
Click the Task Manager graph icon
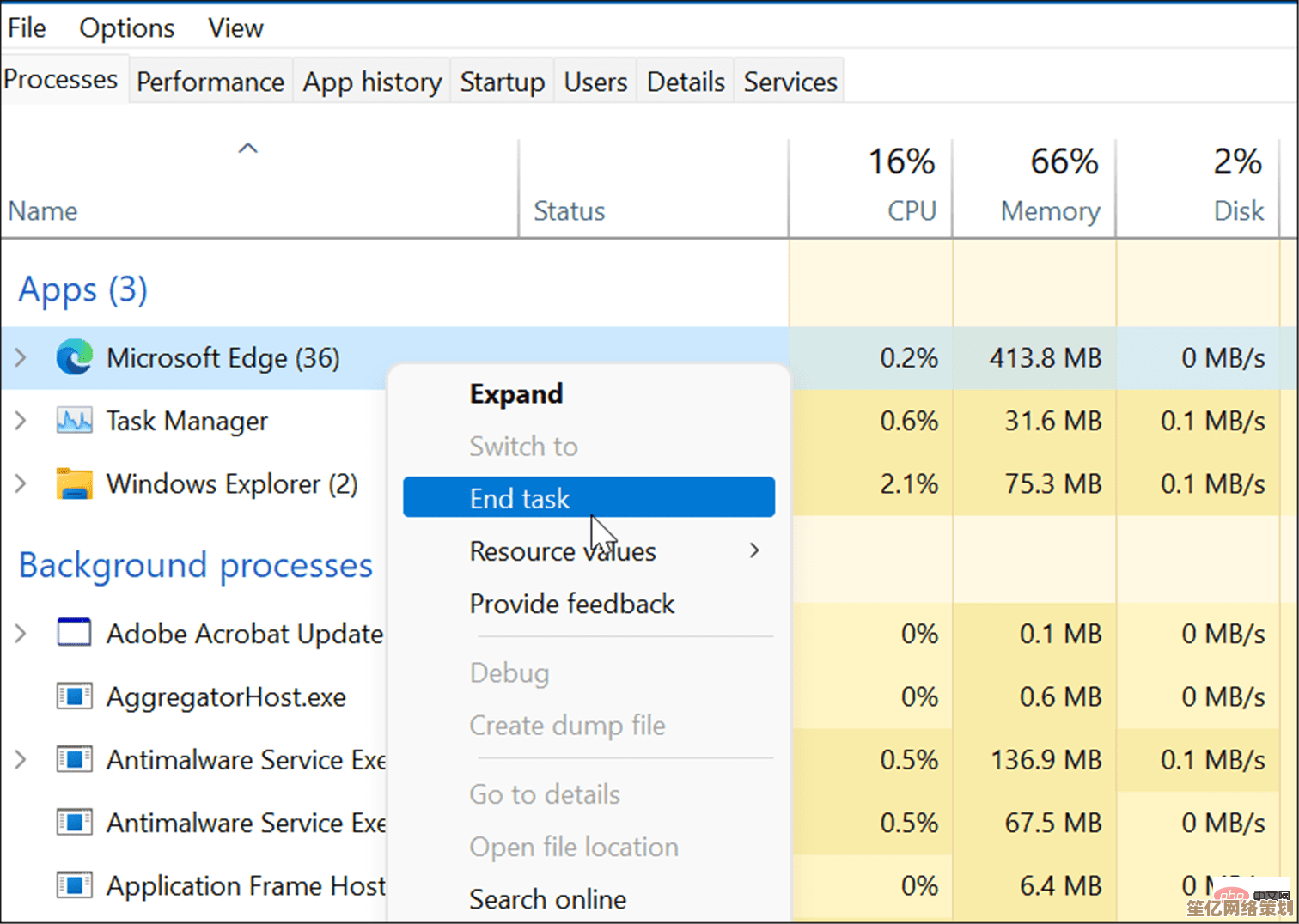75,421
